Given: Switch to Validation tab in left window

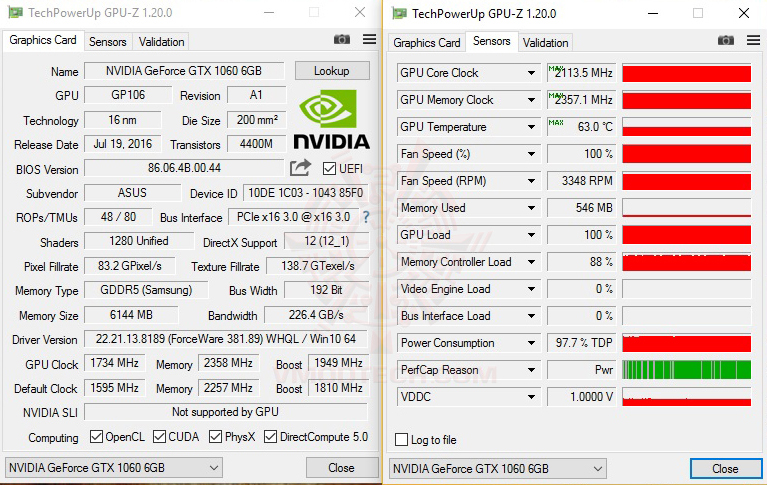Looking at the screenshot, I should click(161, 42).
